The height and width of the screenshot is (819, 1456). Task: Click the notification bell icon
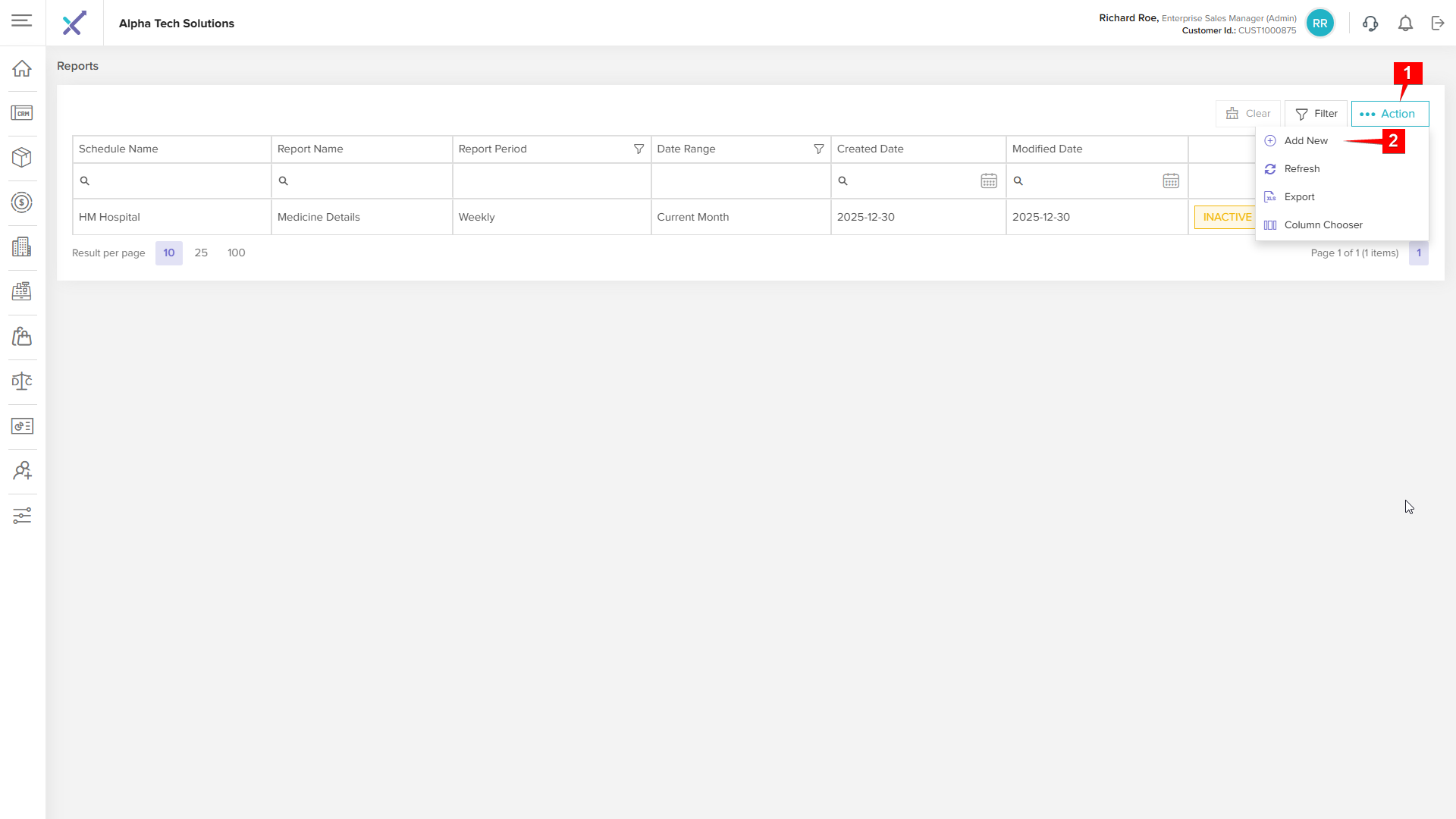[x=1405, y=24]
